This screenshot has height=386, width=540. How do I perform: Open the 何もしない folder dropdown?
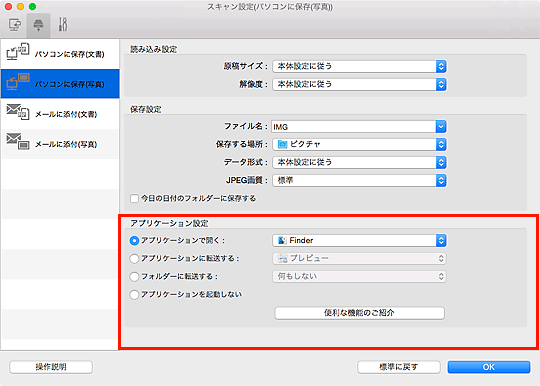[x=359, y=276]
